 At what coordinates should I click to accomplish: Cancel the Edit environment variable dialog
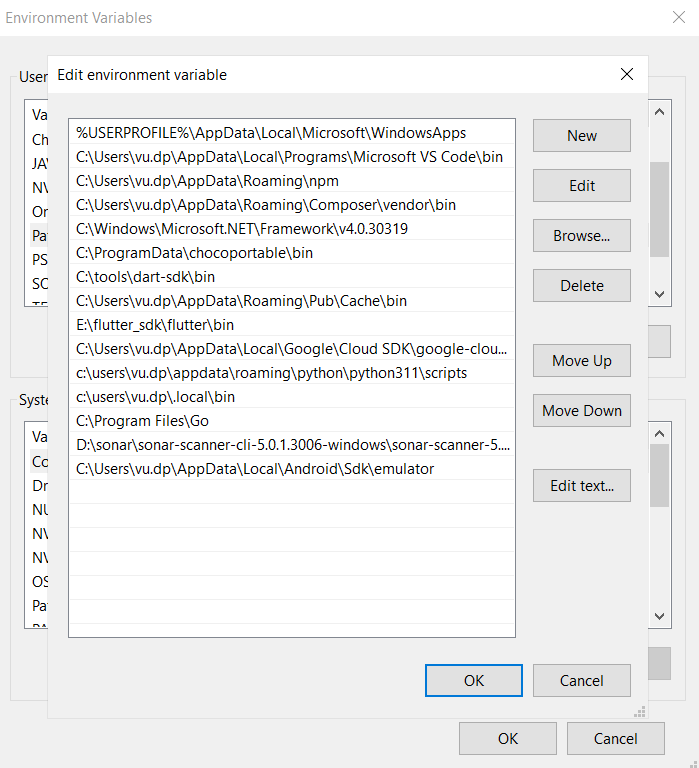pyautogui.click(x=581, y=681)
